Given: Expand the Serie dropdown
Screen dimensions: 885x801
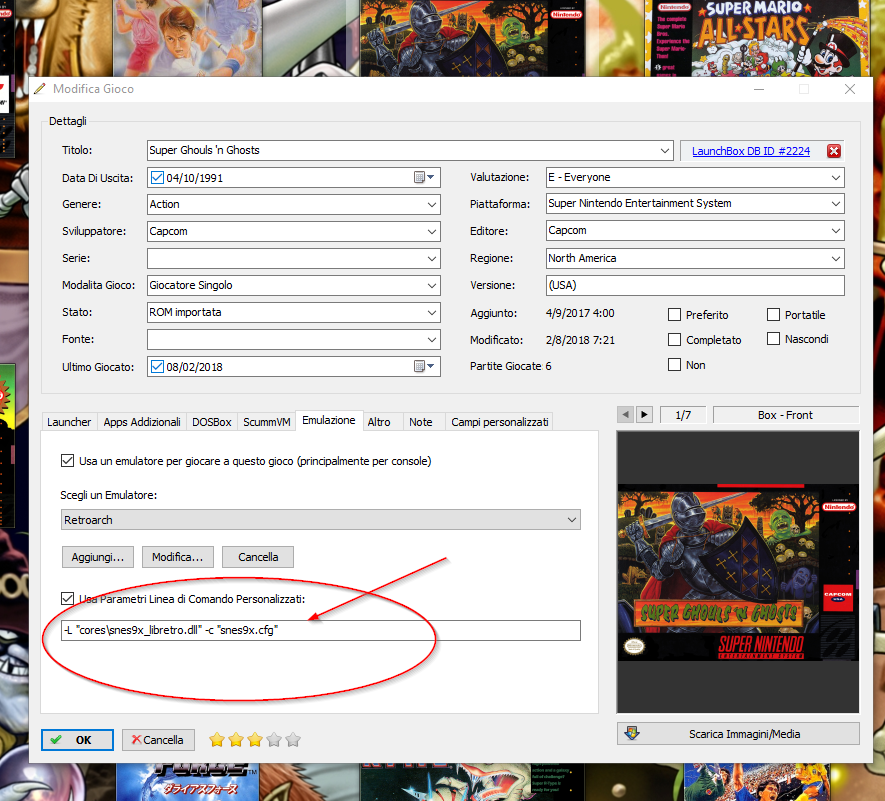Looking at the screenshot, I should point(432,259).
